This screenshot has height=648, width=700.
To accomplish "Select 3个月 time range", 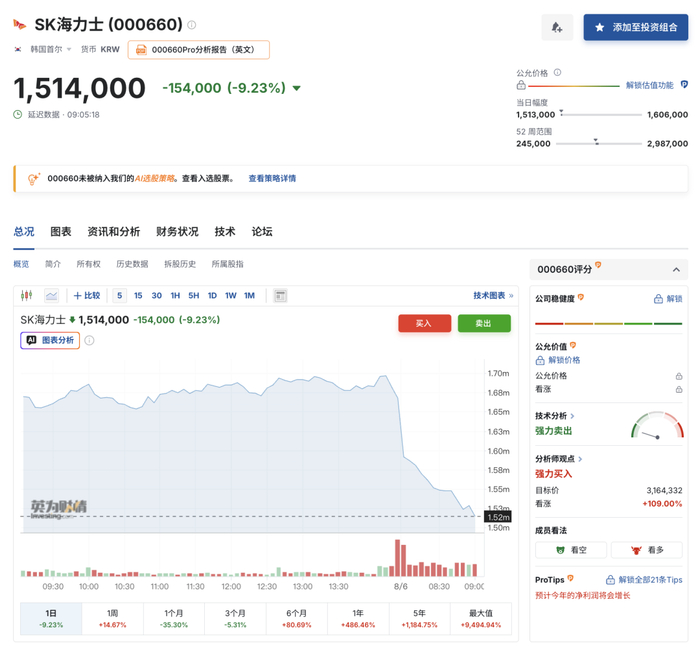I will click(x=235, y=619).
